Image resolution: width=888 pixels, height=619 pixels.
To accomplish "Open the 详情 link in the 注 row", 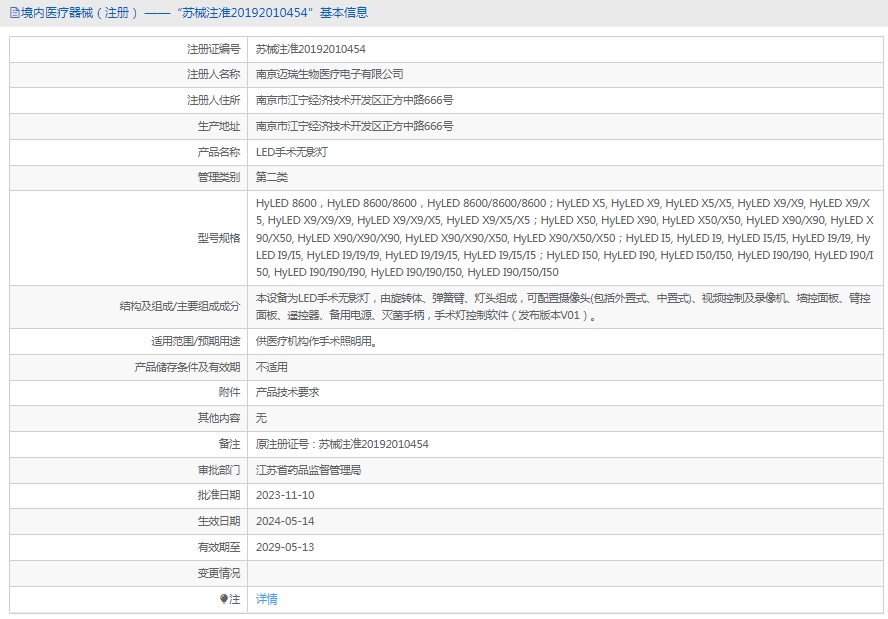I will [x=266, y=599].
